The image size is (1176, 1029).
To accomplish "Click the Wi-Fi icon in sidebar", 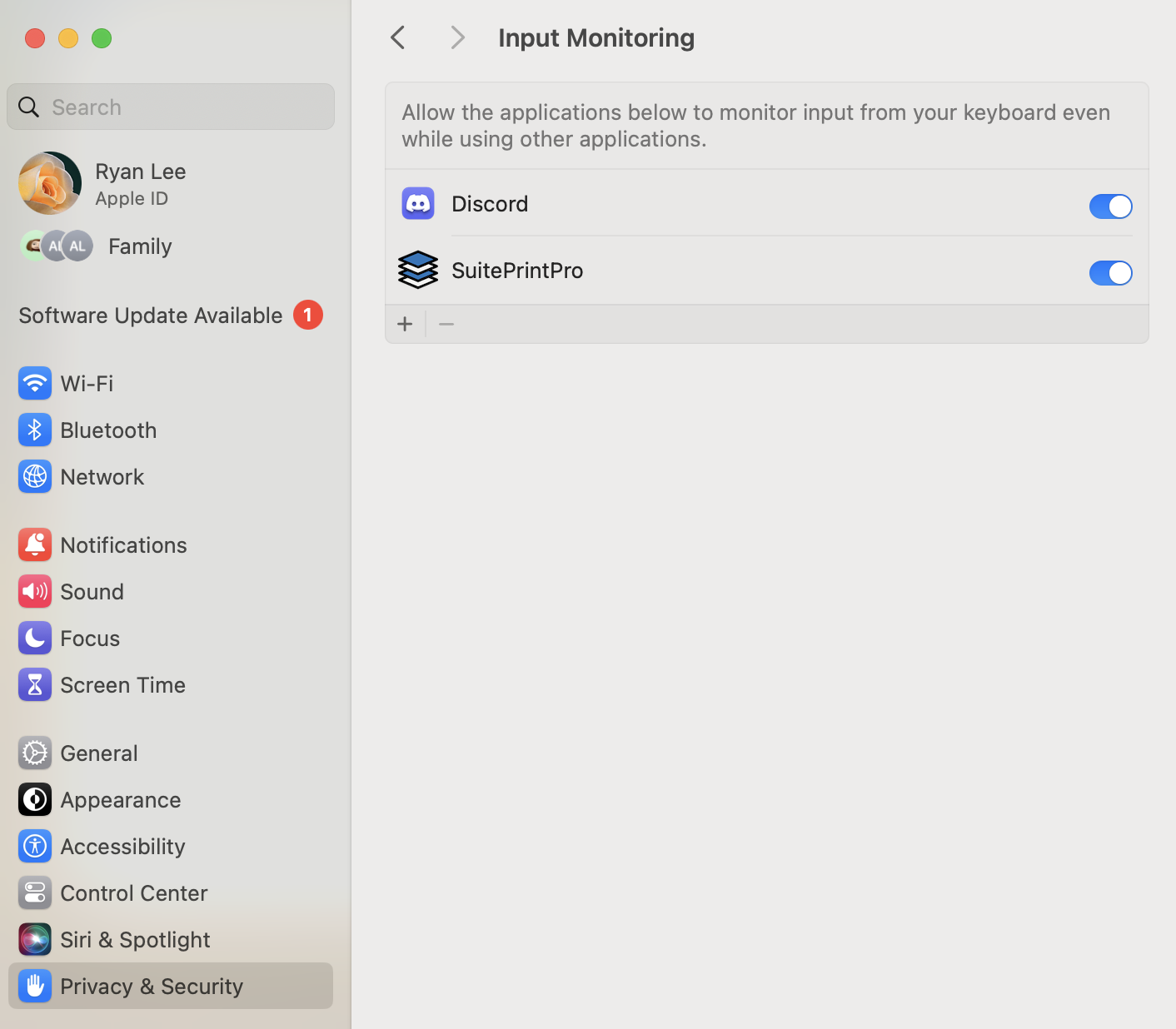I will coord(35,383).
